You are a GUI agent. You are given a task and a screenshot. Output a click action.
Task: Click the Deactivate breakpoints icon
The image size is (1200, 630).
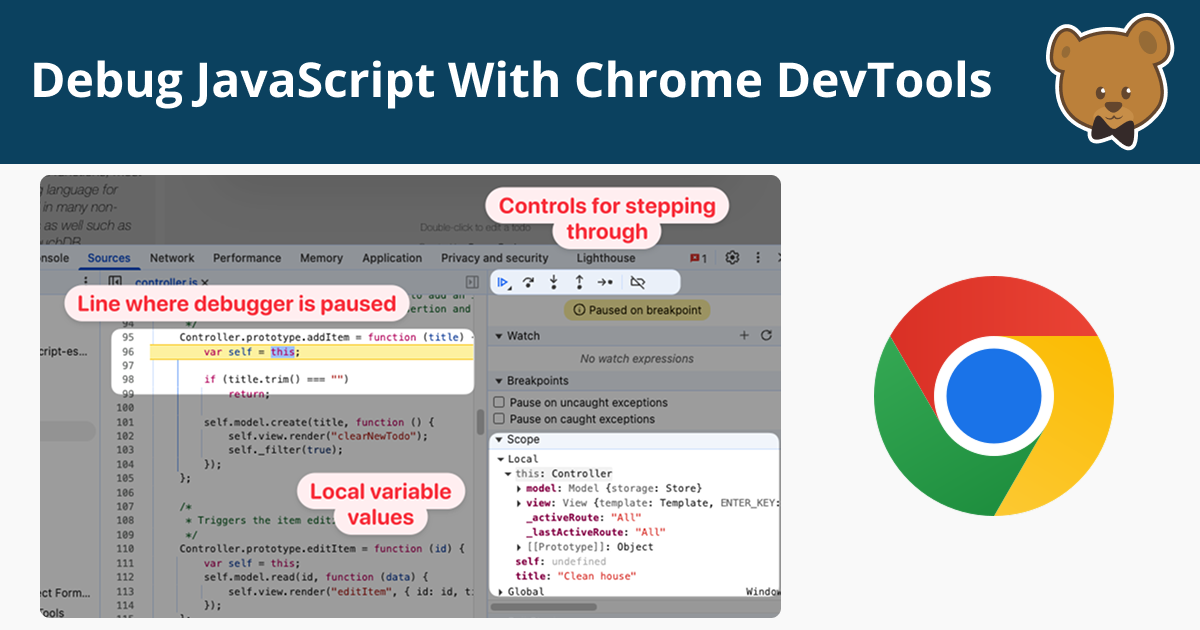(637, 283)
